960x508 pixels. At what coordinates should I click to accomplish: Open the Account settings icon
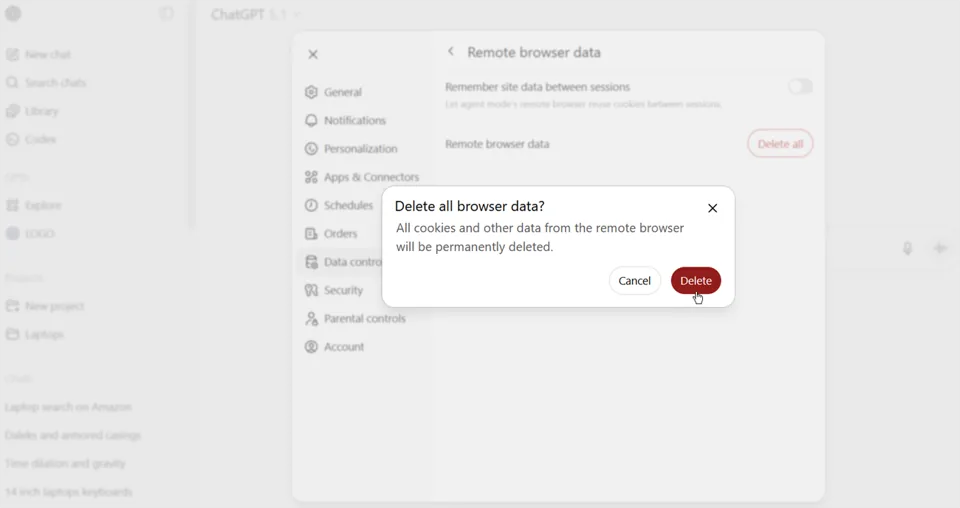[311, 347]
